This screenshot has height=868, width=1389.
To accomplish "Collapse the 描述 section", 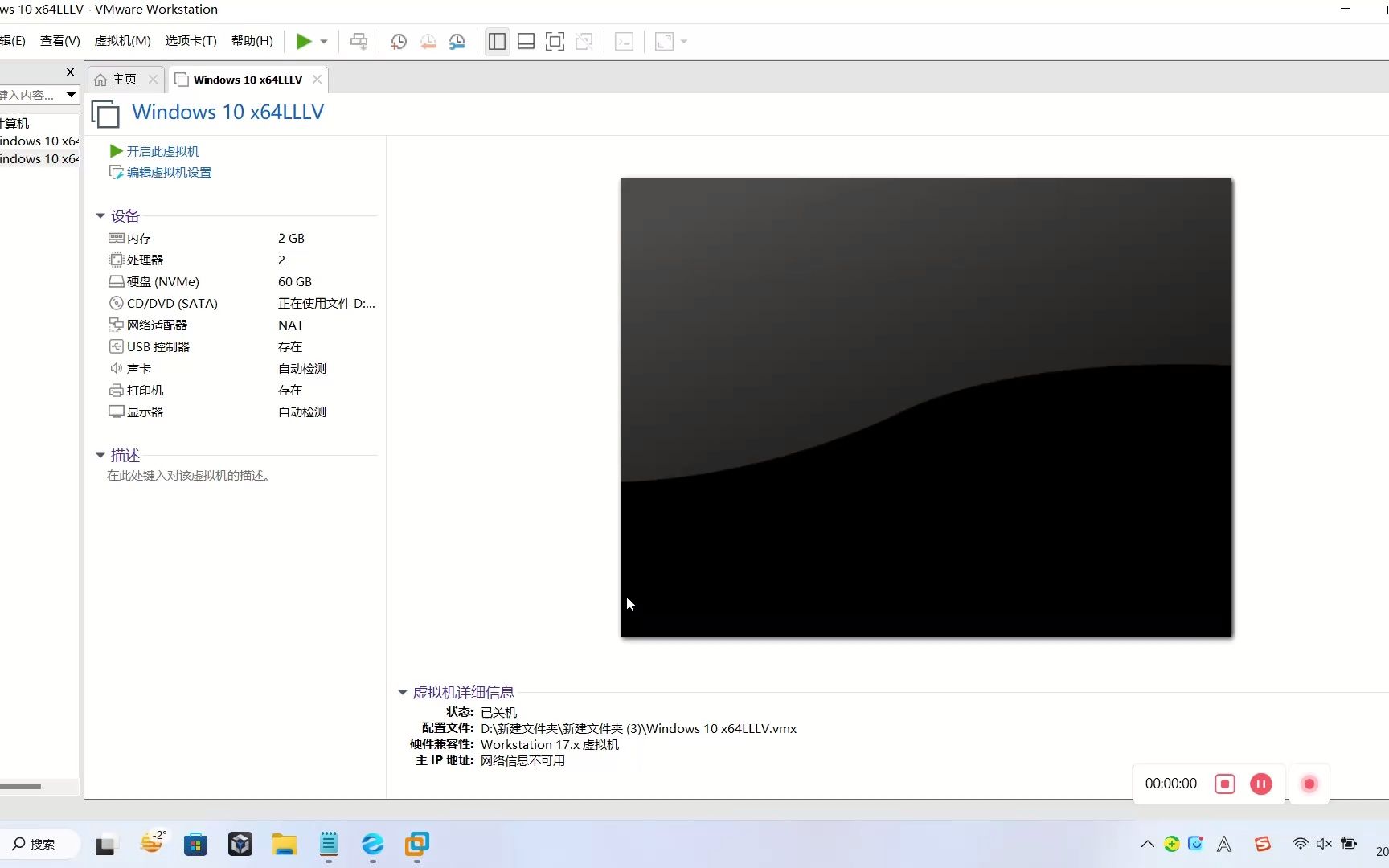I will pos(100,455).
